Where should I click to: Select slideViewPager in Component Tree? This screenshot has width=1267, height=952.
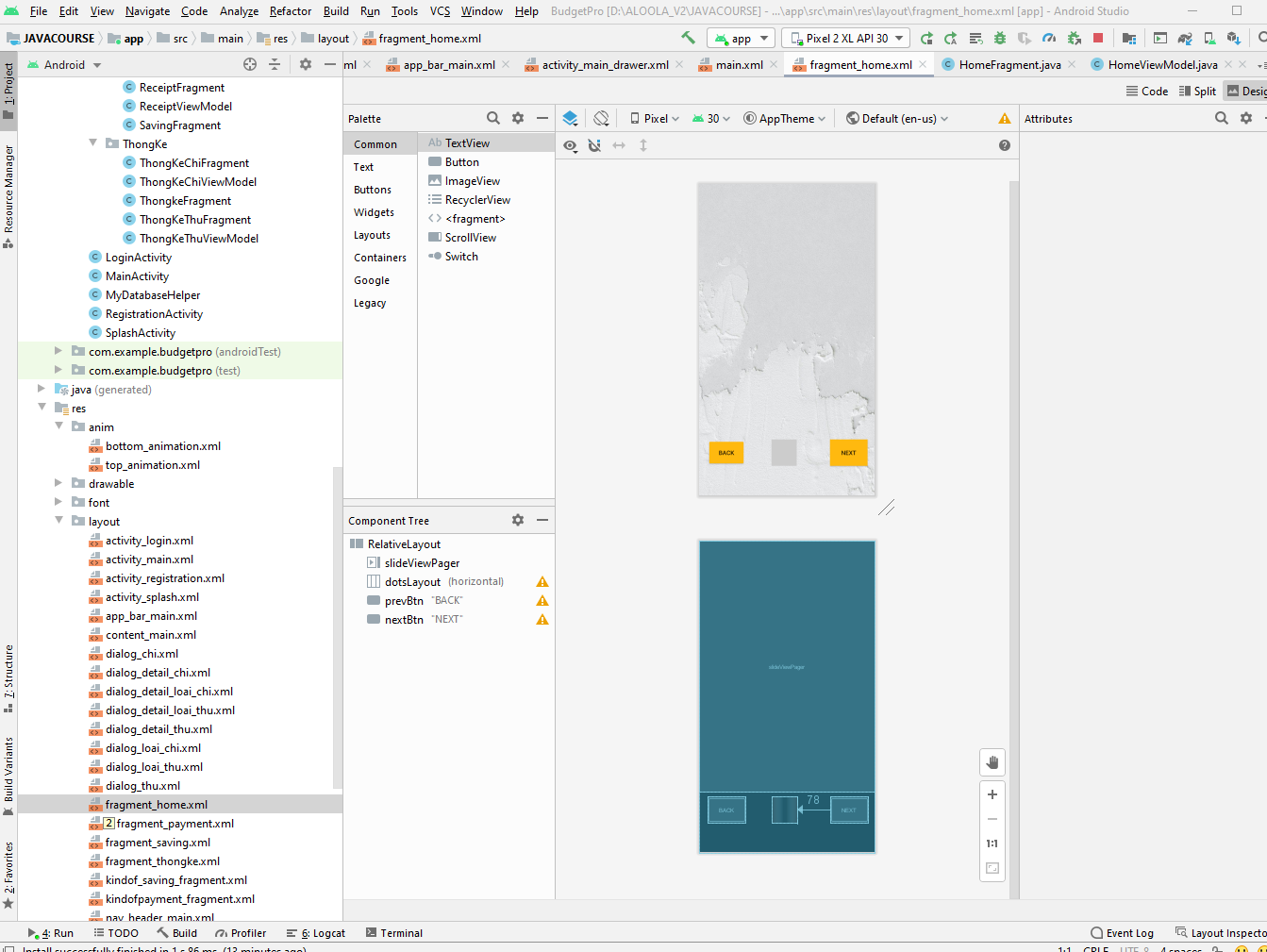[422, 563]
